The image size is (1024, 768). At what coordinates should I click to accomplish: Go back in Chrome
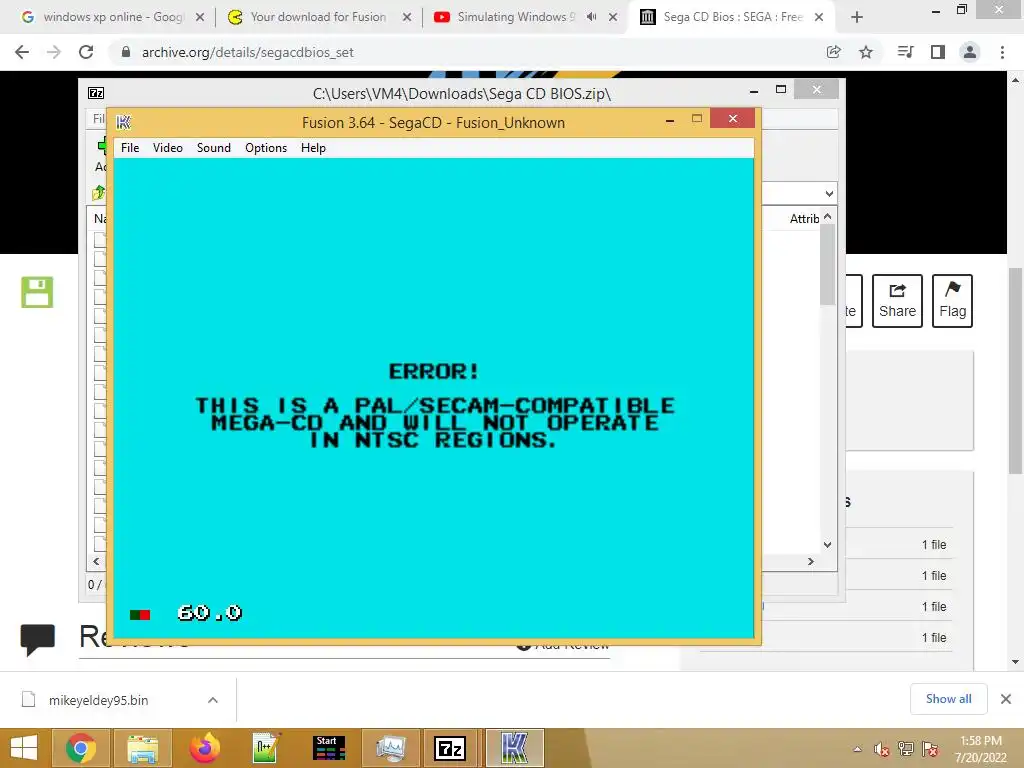pyautogui.click(x=22, y=52)
